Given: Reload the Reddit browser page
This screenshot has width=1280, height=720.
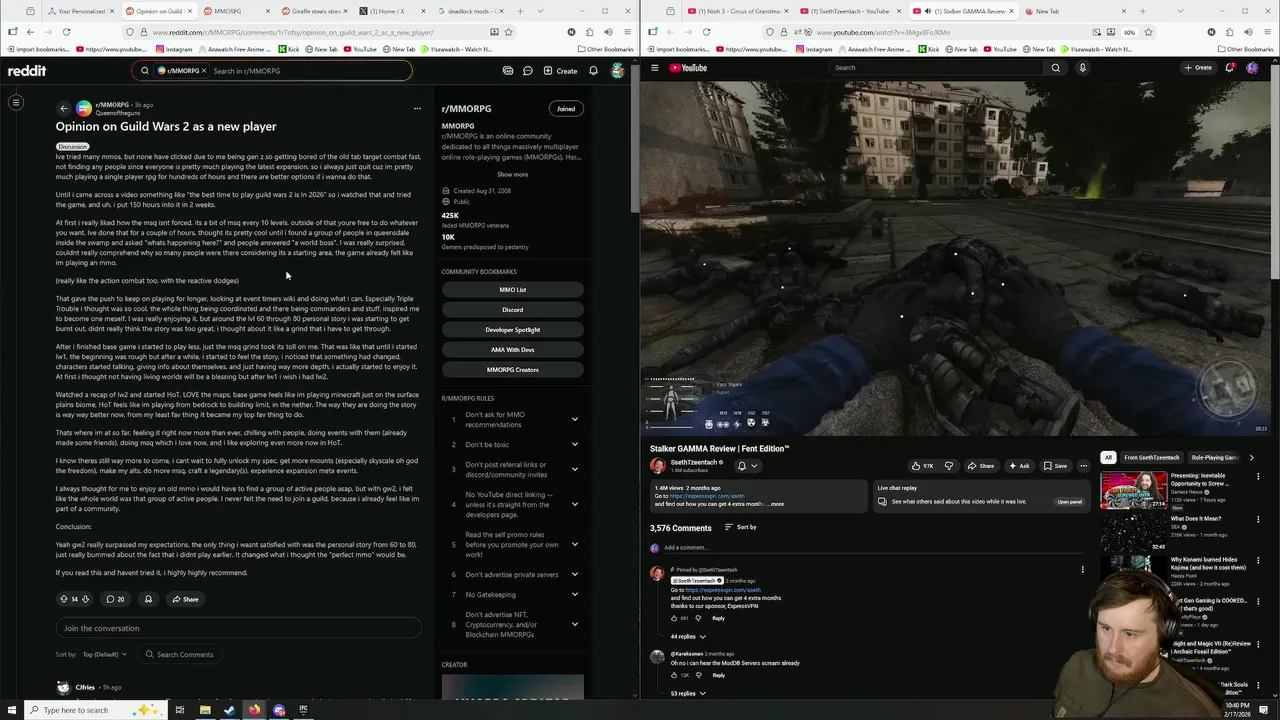Looking at the screenshot, I should point(66,32).
